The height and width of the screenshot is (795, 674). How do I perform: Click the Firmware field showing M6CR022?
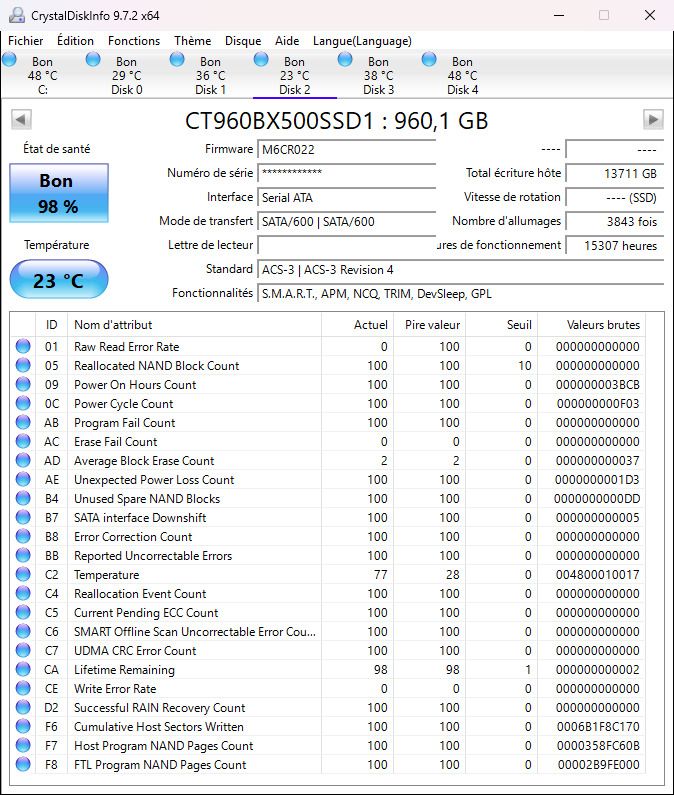click(346, 149)
